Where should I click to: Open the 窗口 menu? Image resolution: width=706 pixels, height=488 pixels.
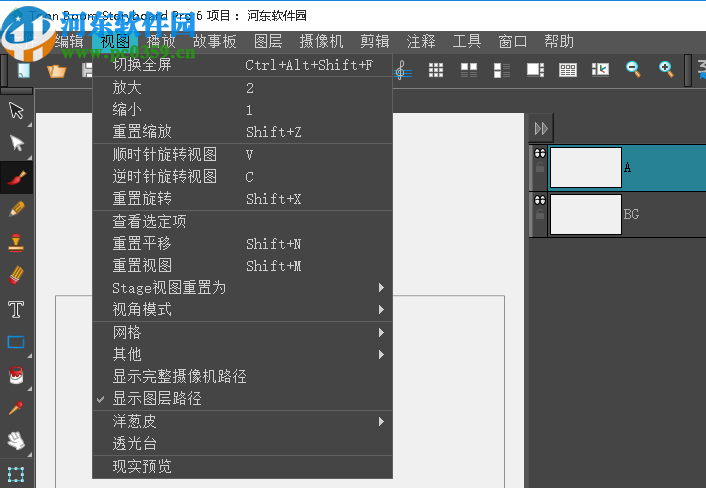pos(512,42)
